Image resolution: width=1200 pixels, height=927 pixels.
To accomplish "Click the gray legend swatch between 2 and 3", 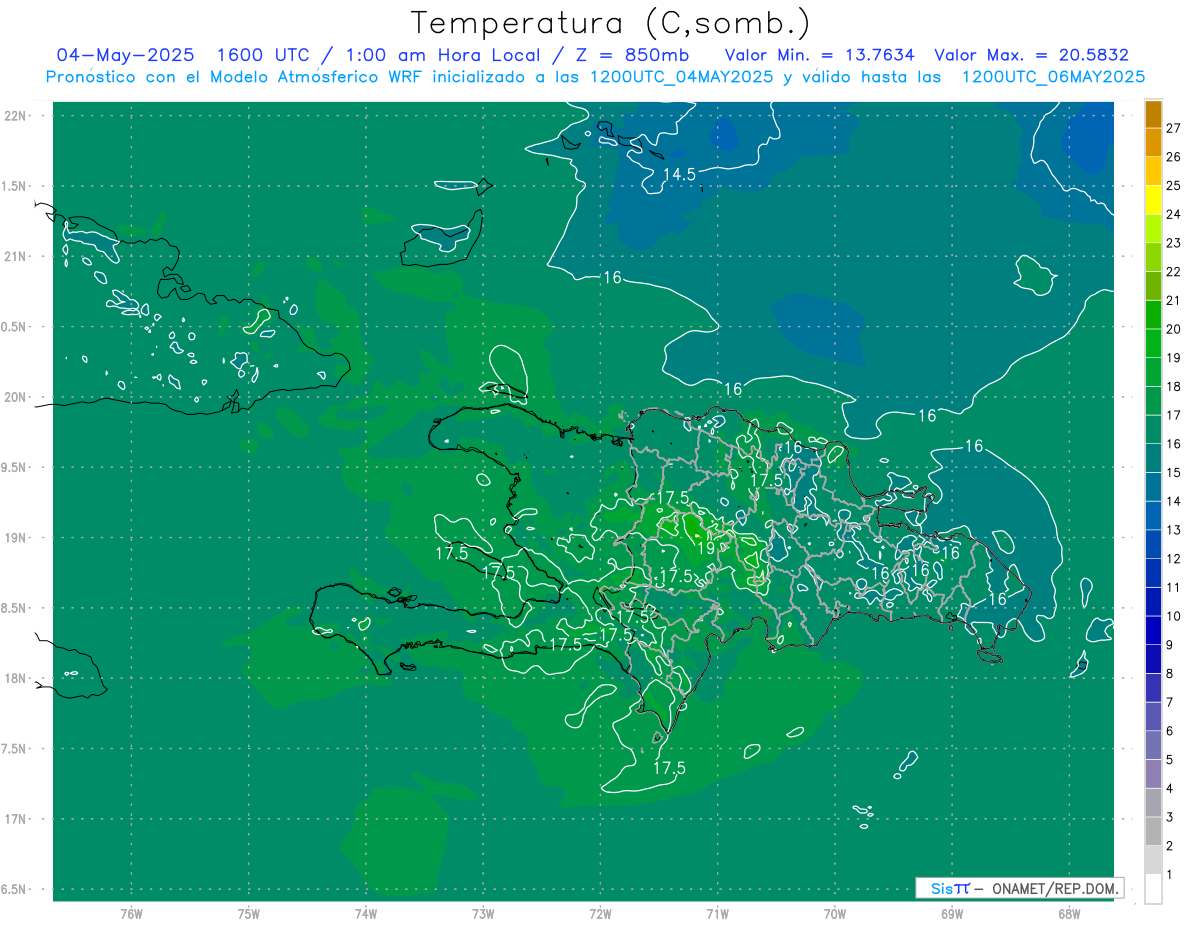I will 1153,831.
